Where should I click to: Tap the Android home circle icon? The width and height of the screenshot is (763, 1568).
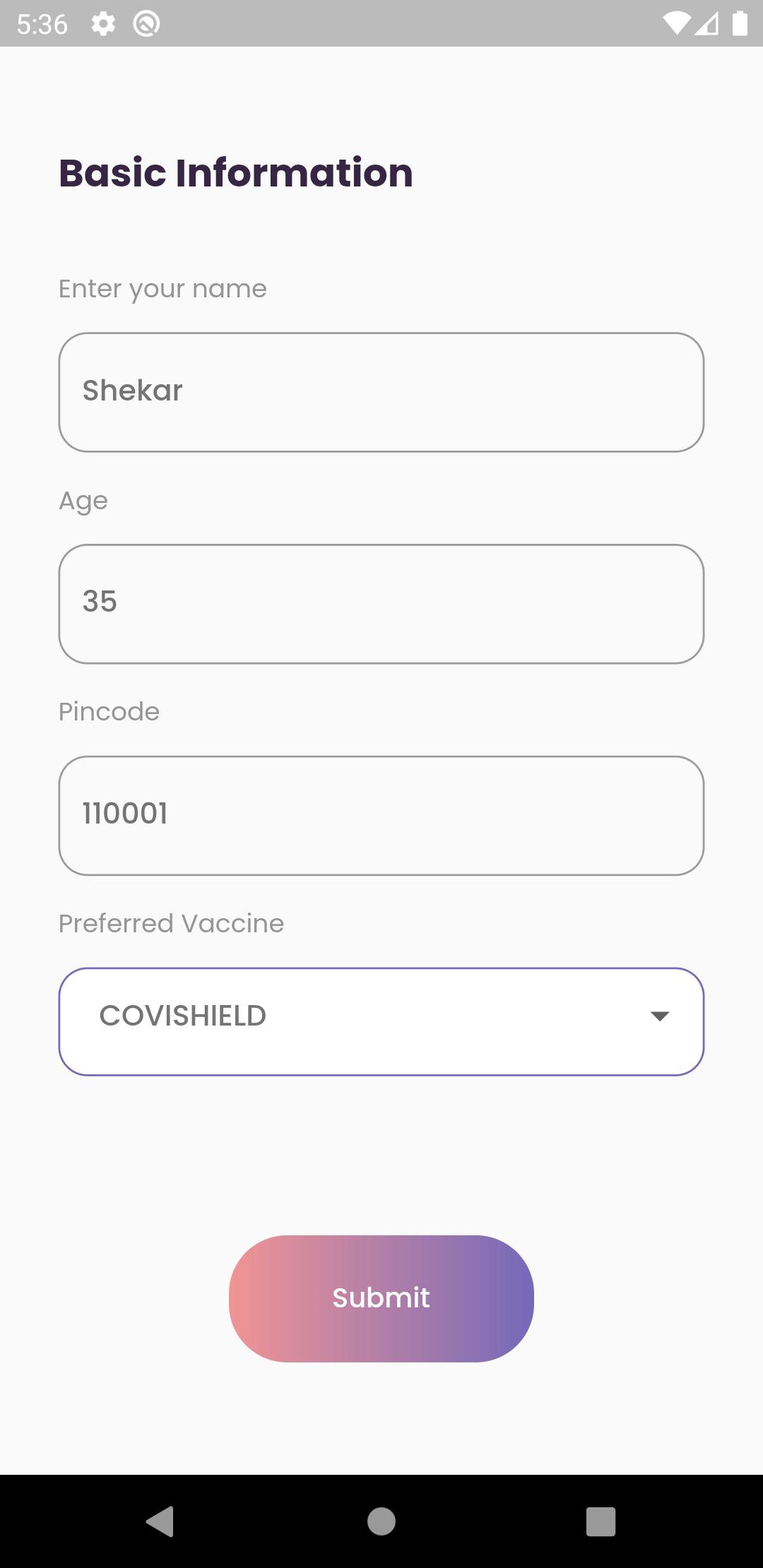point(381,1521)
